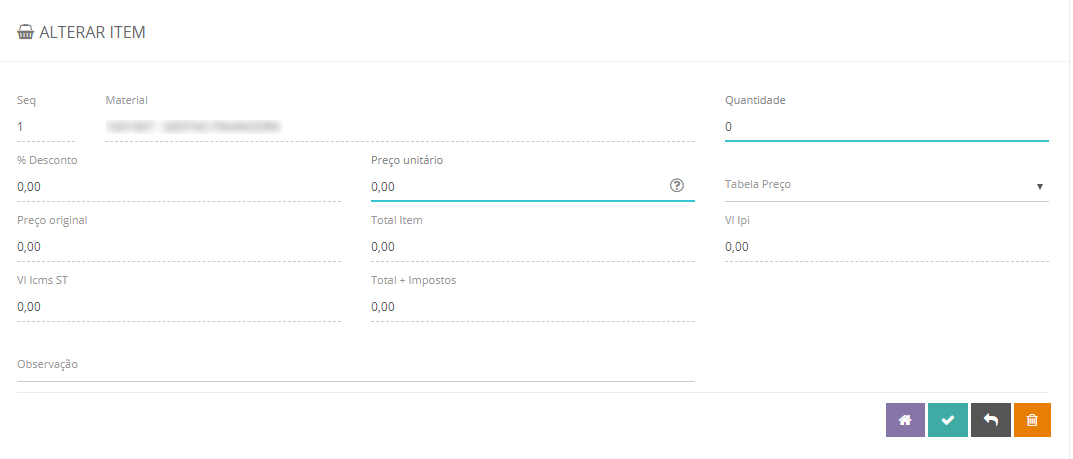Screen dimensions: 1073x459
Task: Click the Preço unitário input field
Action: click(x=515, y=187)
